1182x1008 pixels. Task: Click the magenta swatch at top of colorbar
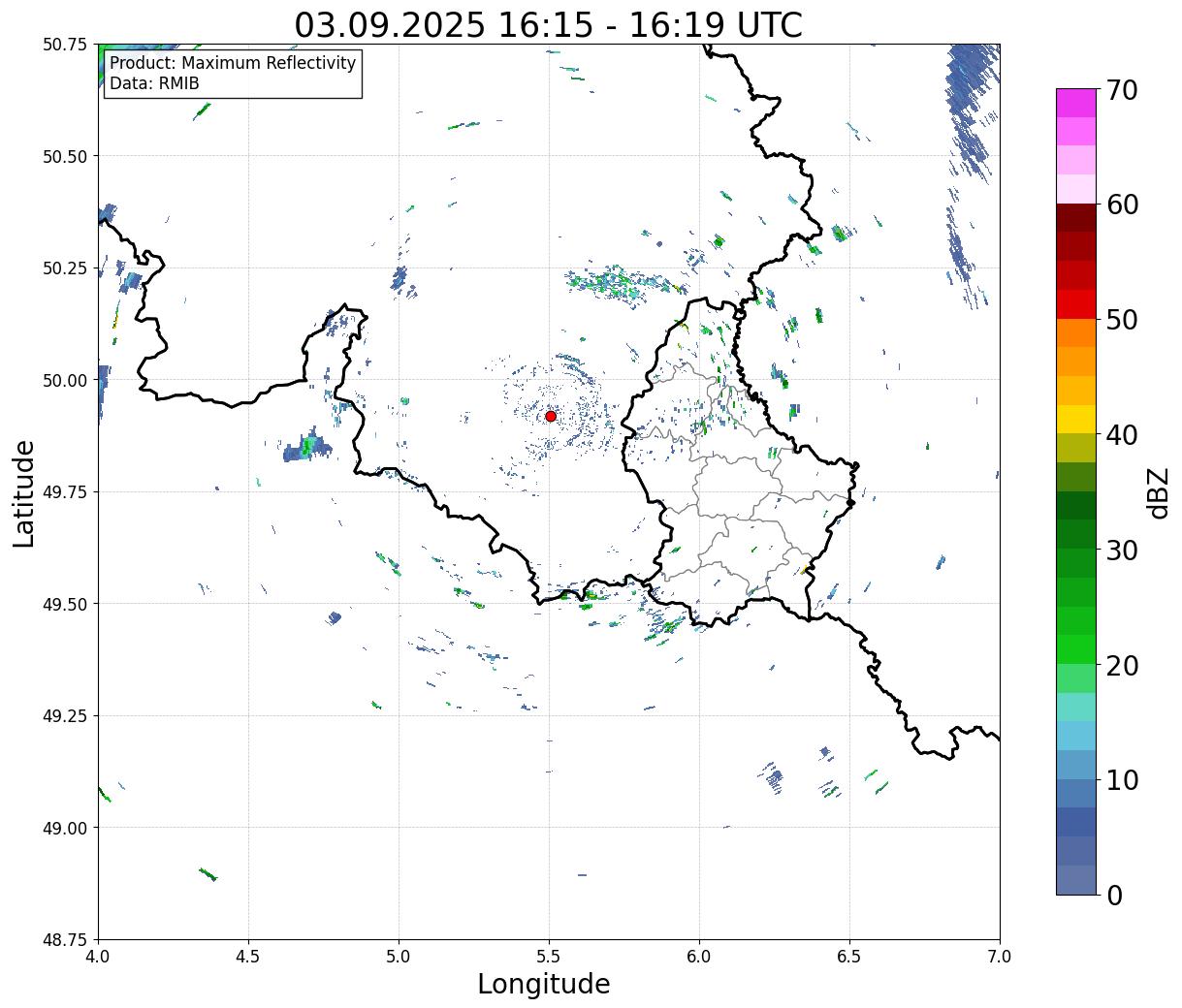click(1076, 103)
